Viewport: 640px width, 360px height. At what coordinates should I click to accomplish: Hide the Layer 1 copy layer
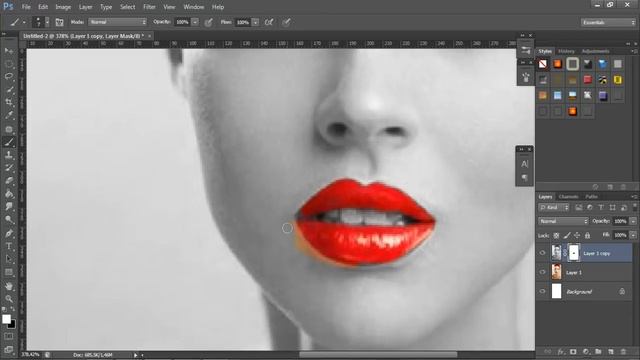pos(542,253)
